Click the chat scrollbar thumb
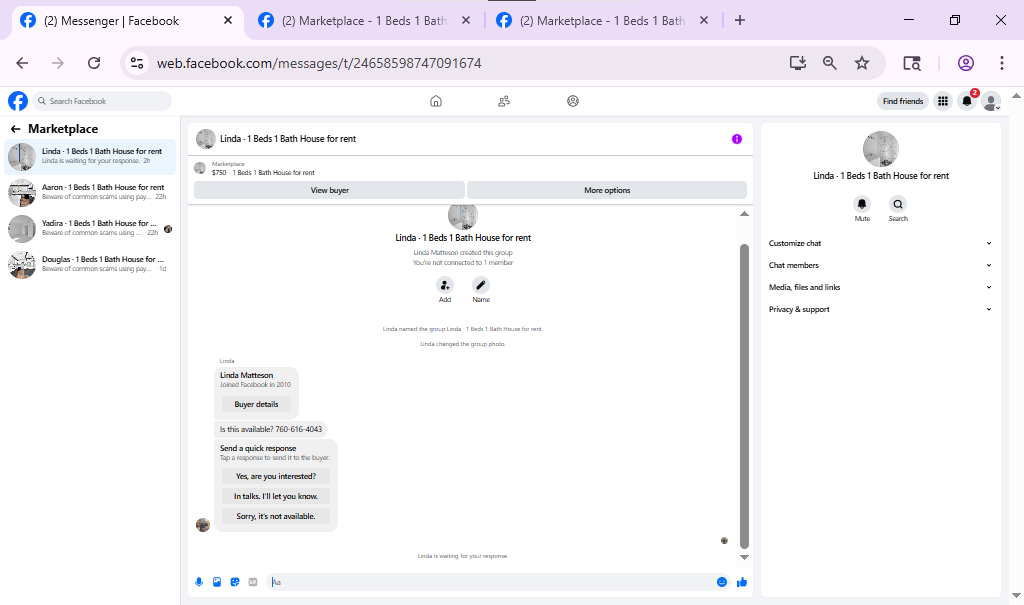Screen dimensions: 1024x605 coord(744,397)
